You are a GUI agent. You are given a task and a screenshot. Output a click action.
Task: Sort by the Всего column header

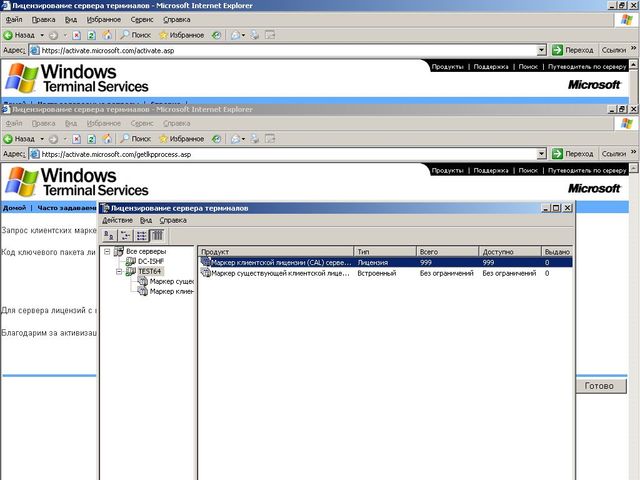[x=447, y=252]
